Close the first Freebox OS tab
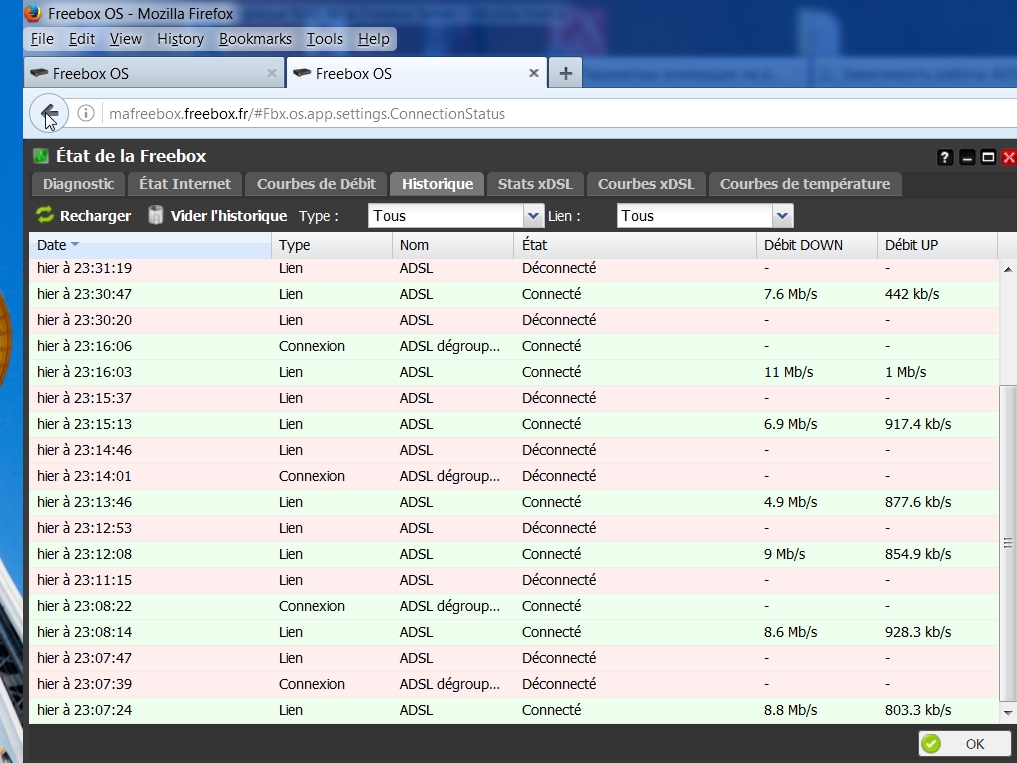The height and width of the screenshot is (763, 1017). pos(272,73)
